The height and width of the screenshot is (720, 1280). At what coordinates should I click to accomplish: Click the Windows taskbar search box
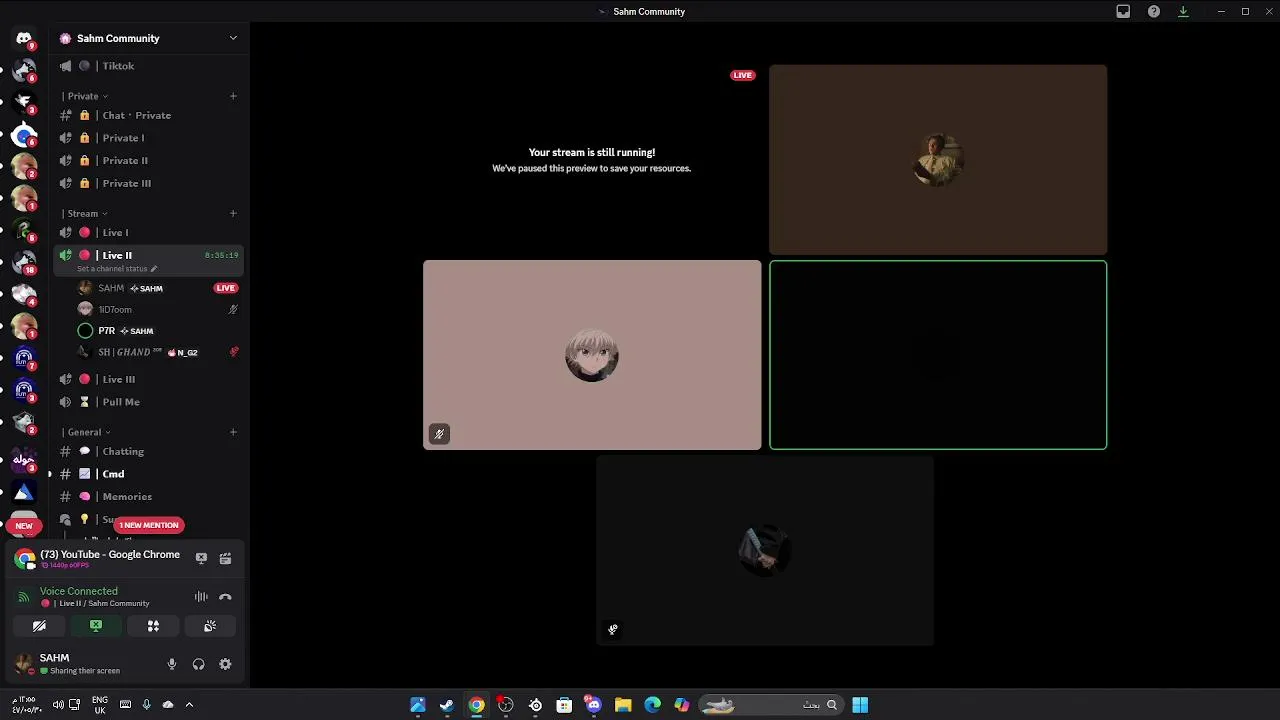(x=770, y=705)
